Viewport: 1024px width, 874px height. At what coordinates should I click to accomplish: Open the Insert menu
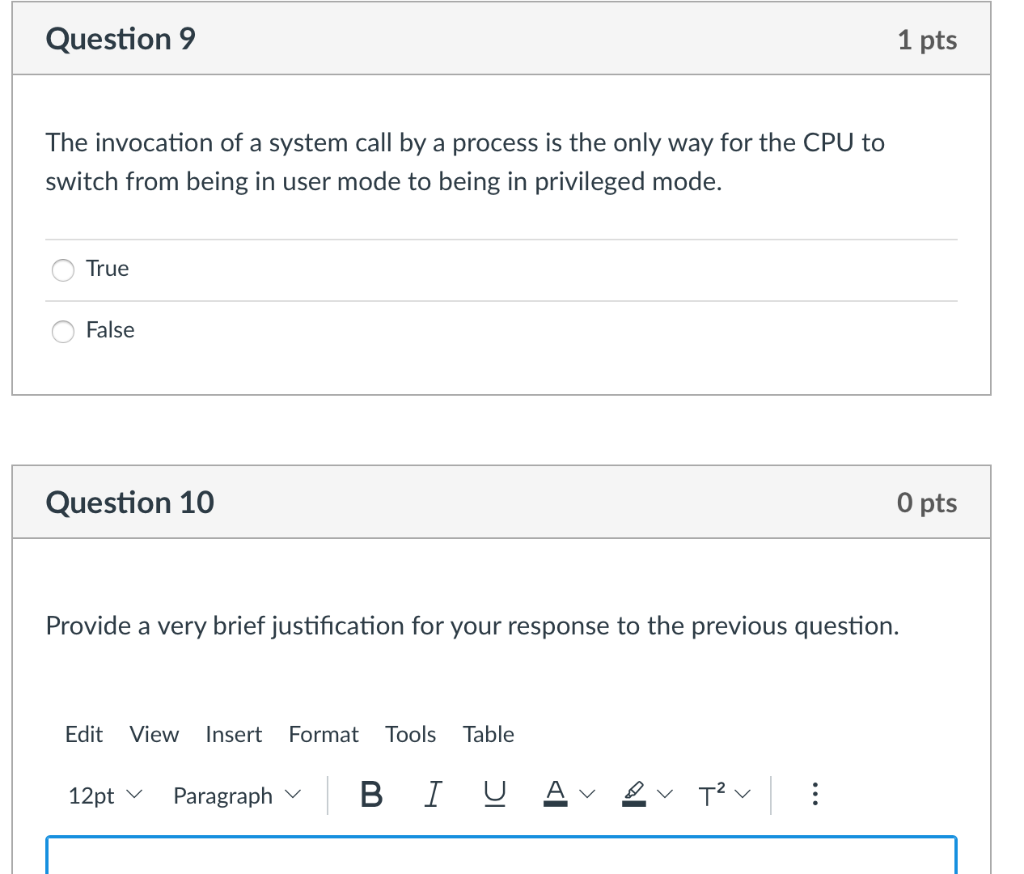pyautogui.click(x=233, y=734)
